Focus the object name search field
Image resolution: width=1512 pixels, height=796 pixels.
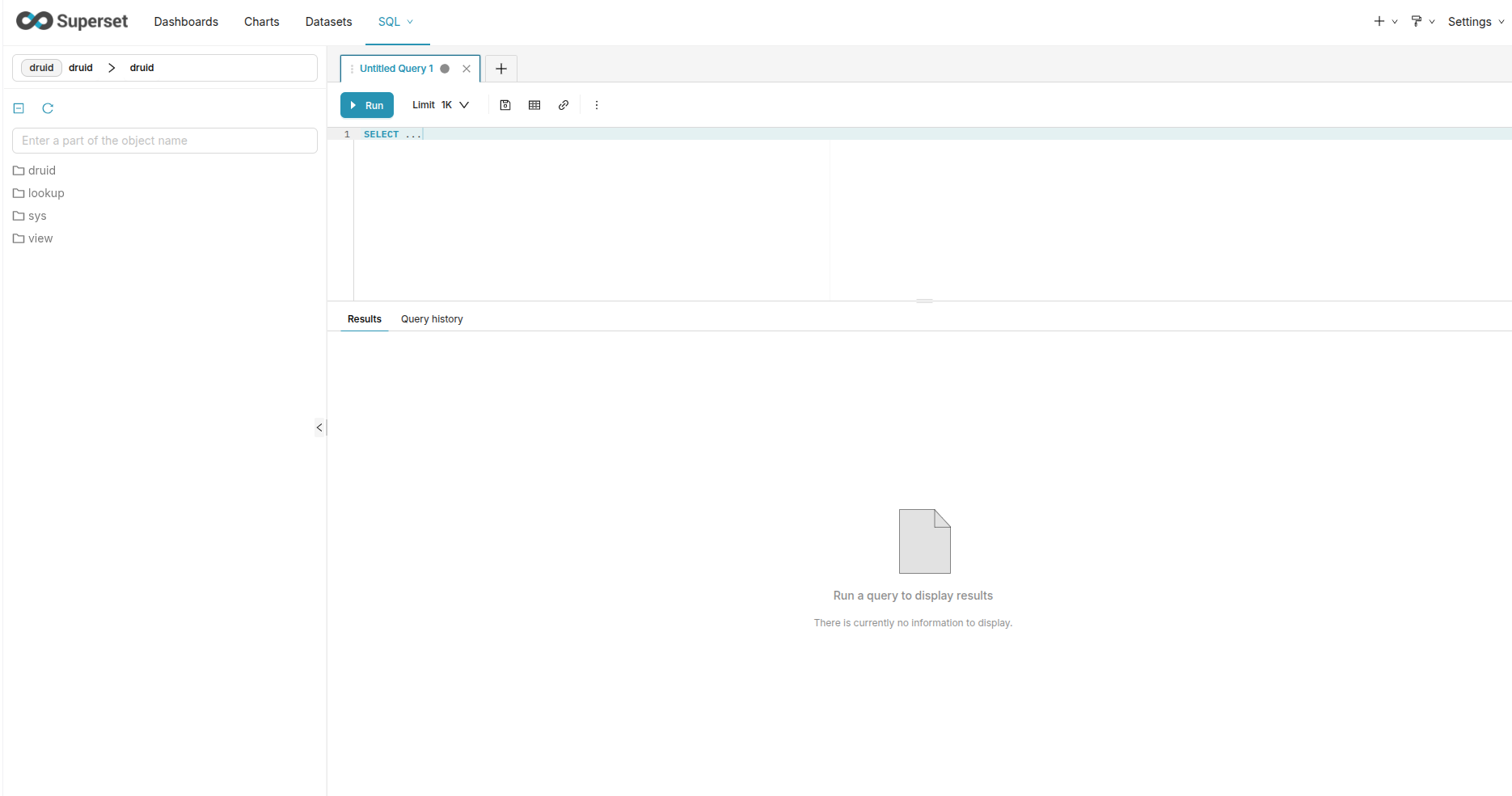coord(165,141)
